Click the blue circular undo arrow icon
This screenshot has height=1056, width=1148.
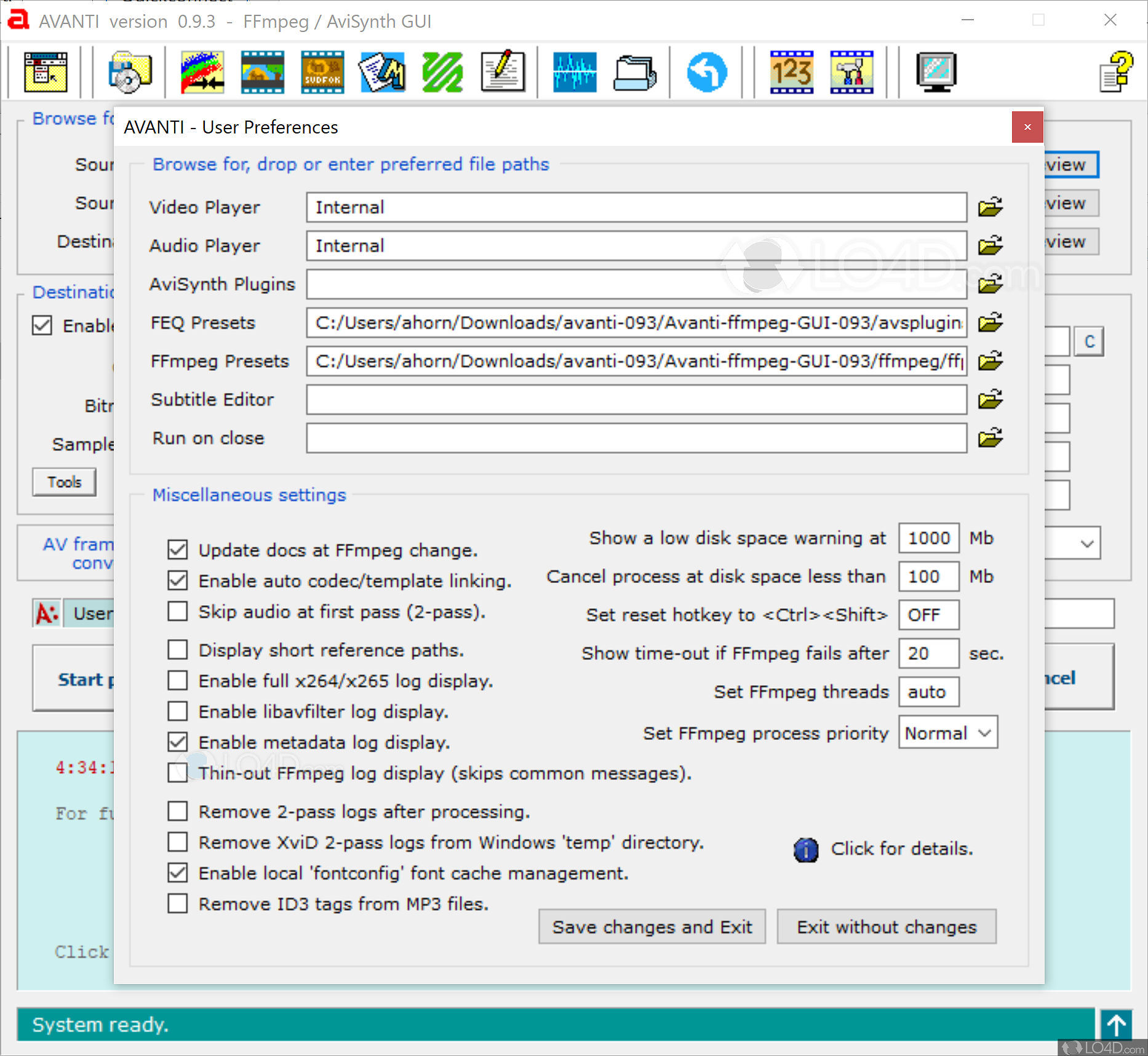pyautogui.click(x=708, y=73)
